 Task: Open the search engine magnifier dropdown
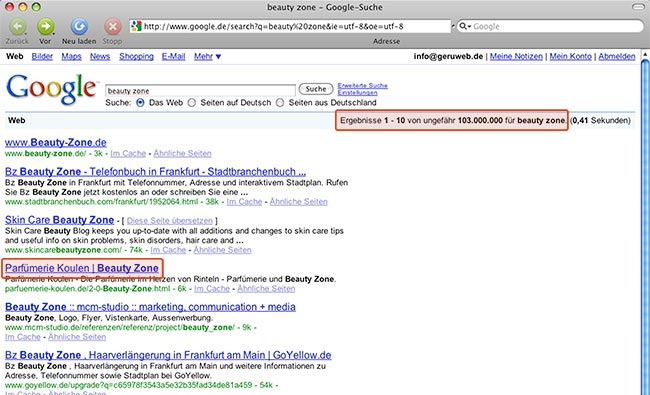[x=465, y=27]
